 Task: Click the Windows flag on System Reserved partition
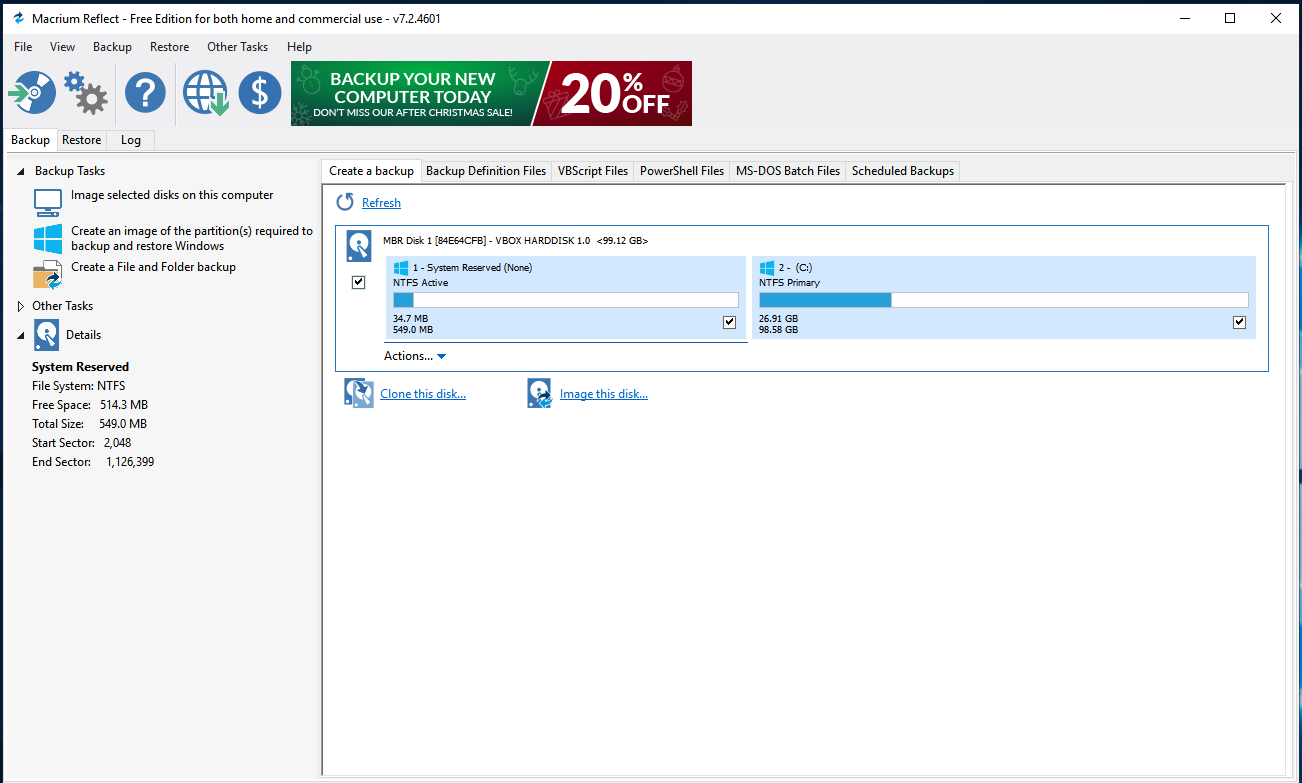tap(401, 268)
